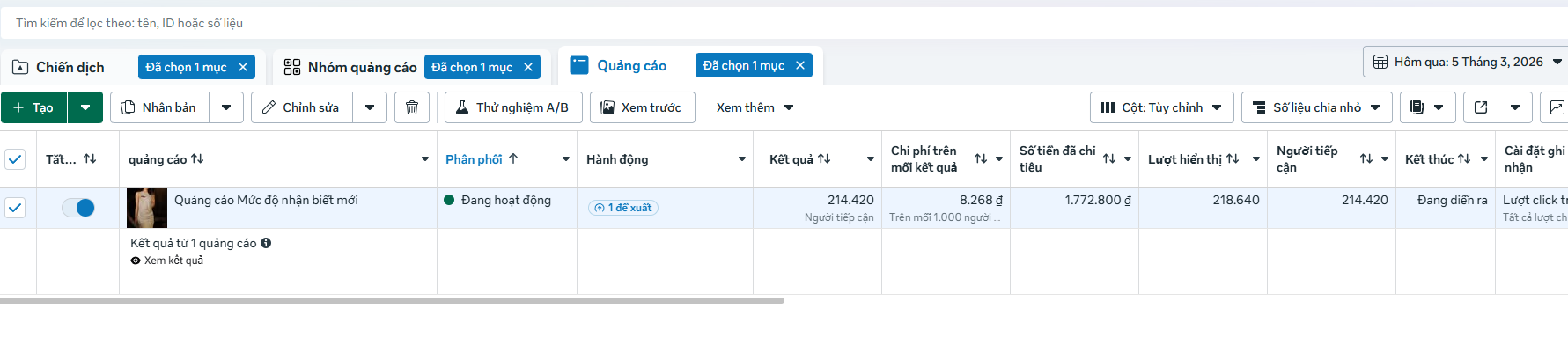Open the date range Hôm qua picker
The width and height of the screenshot is (1568, 353).
[1467, 62]
